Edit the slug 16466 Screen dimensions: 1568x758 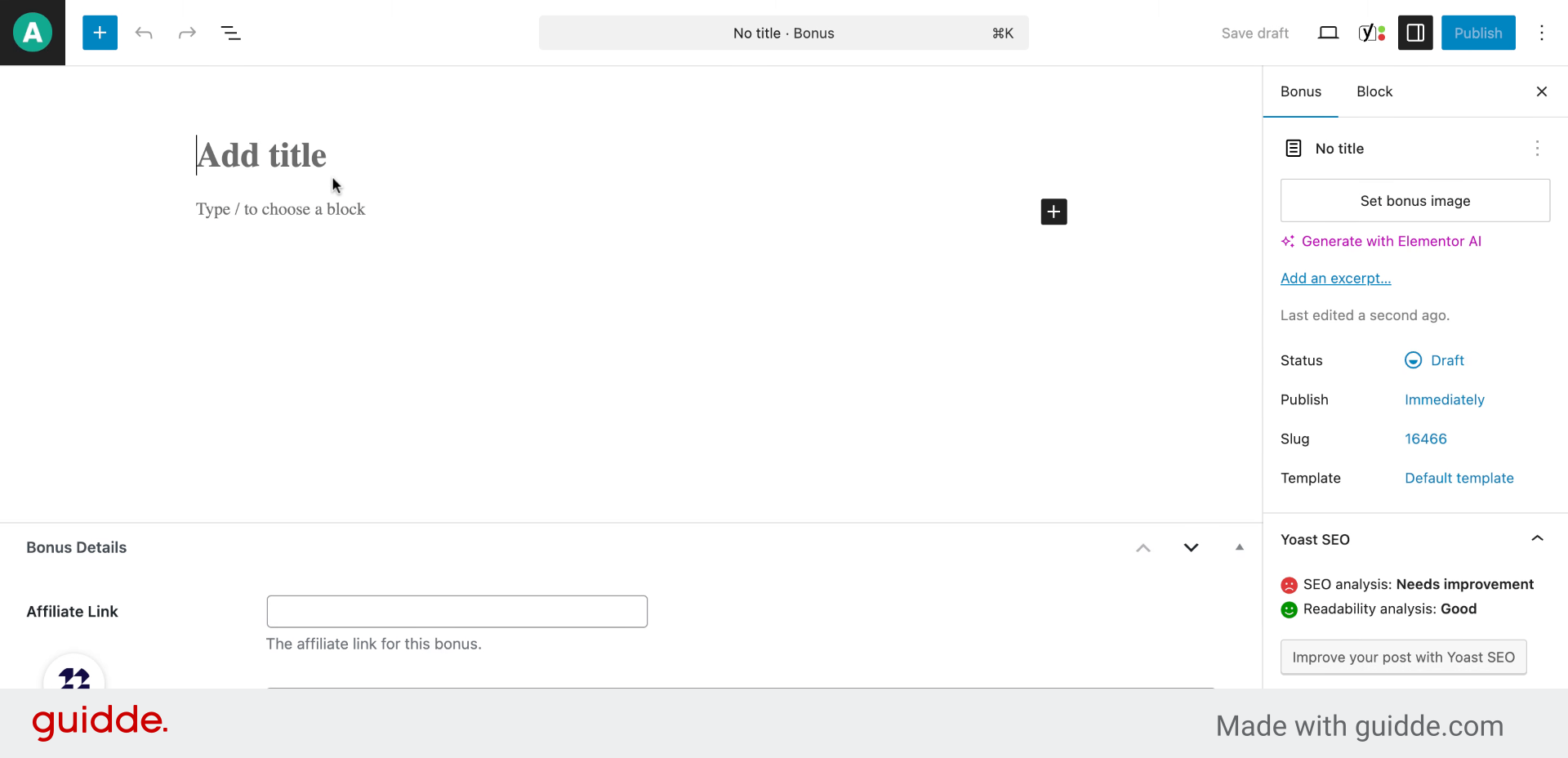pos(1425,439)
